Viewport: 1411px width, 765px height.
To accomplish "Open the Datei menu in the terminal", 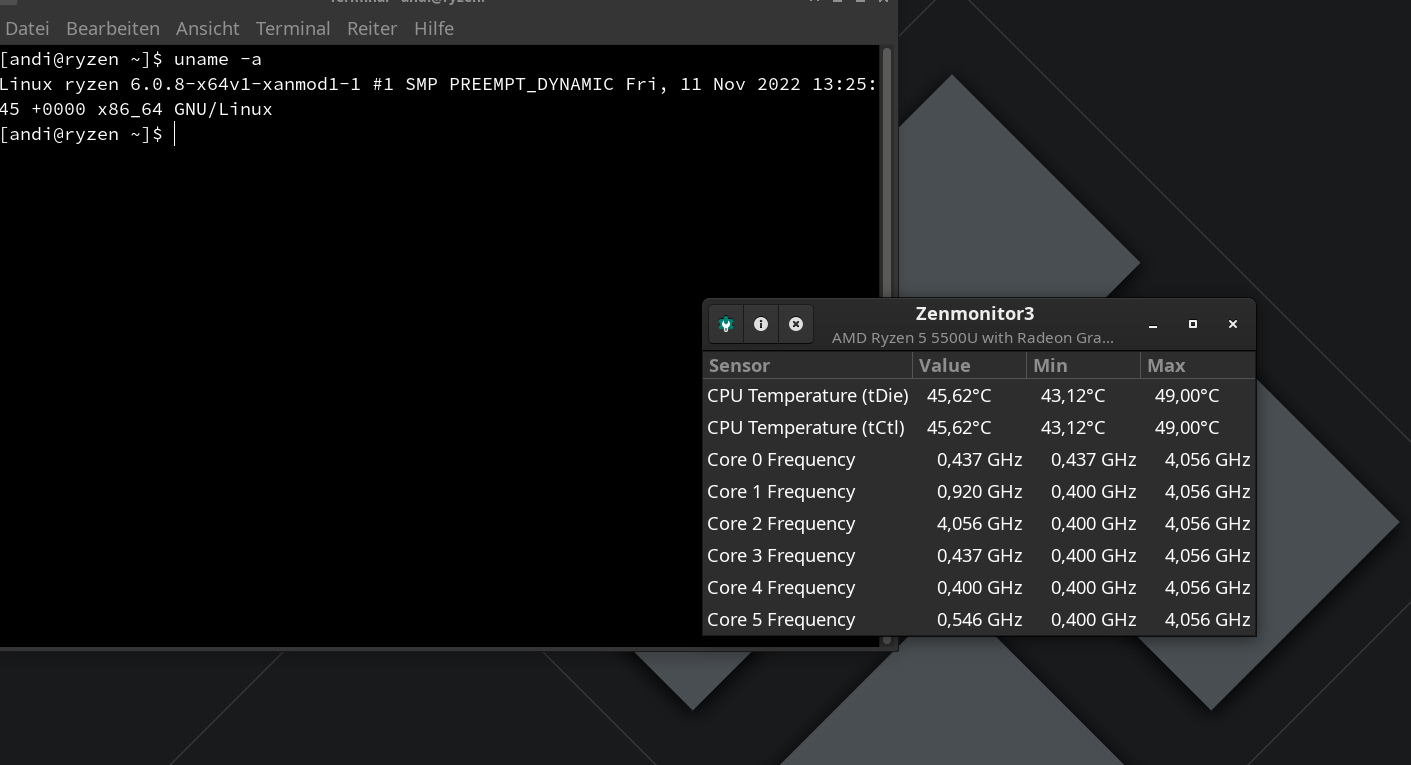I will point(27,28).
